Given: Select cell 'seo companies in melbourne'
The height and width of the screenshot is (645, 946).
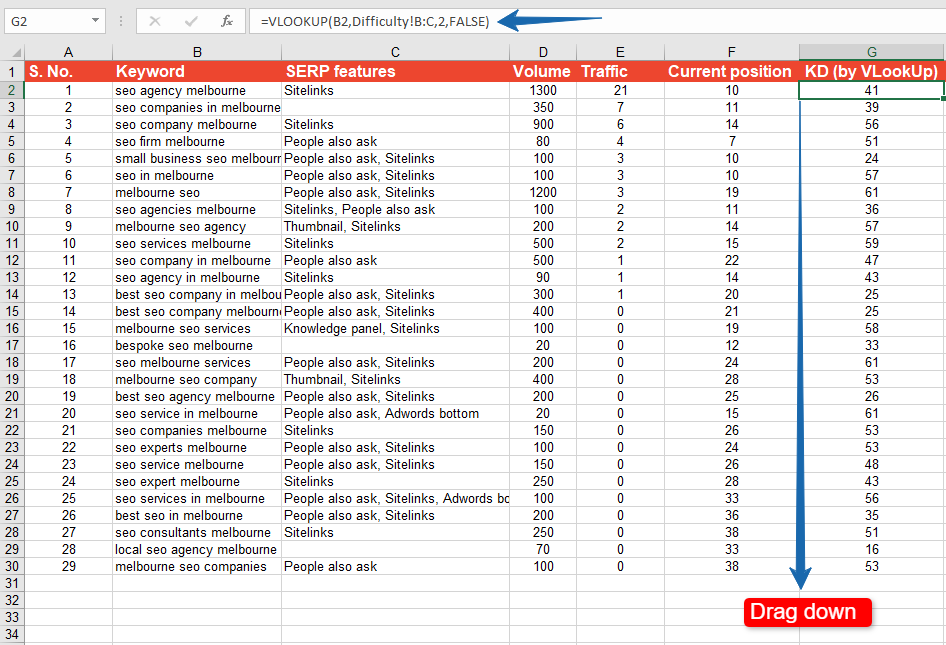Looking at the screenshot, I should [197, 107].
